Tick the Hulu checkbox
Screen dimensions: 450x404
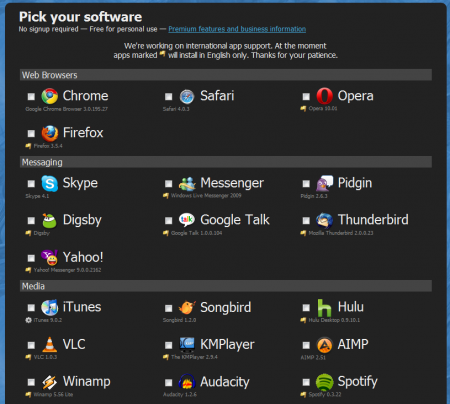(x=306, y=308)
